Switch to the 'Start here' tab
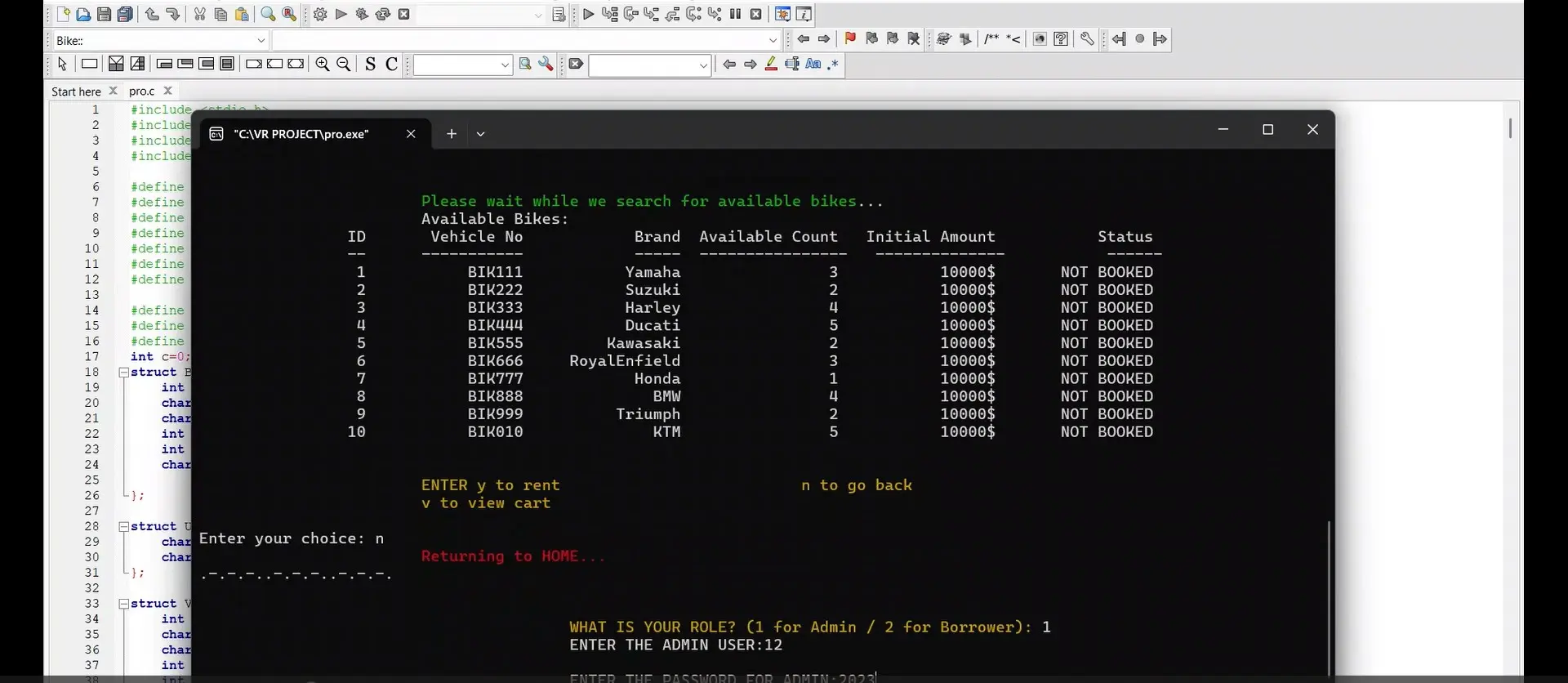 [x=76, y=92]
